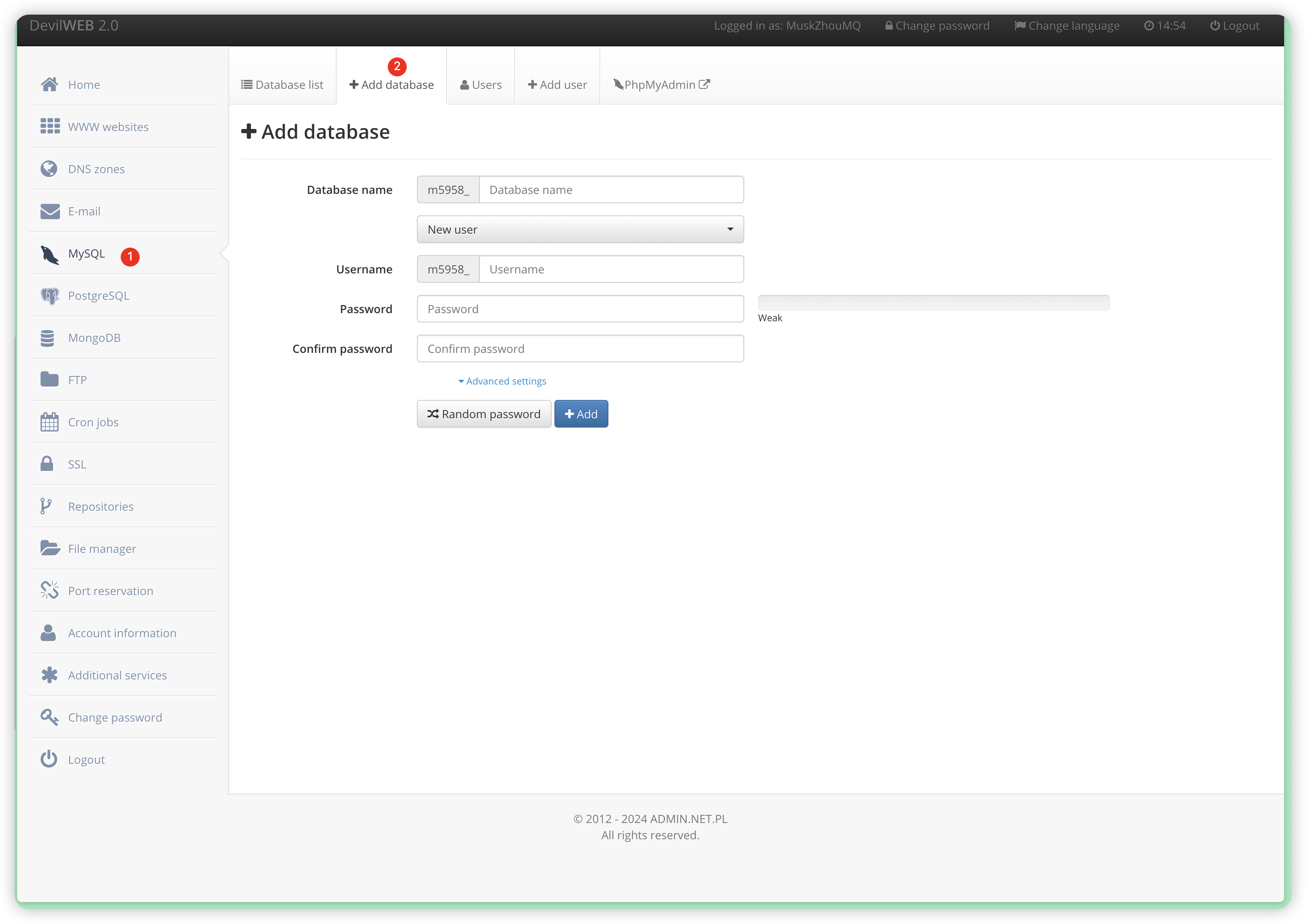This screenshot has width=1306, height=924.
Task: Switch to the Database list tab
Action: point(282,85)
